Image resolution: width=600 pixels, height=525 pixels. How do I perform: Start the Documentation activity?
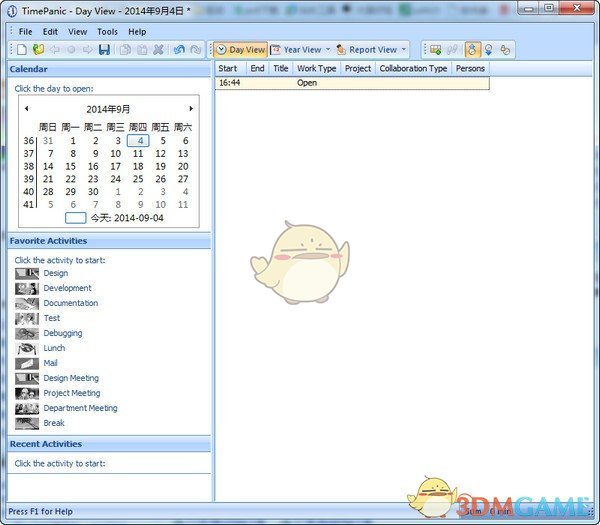click(x=70, y=303)
